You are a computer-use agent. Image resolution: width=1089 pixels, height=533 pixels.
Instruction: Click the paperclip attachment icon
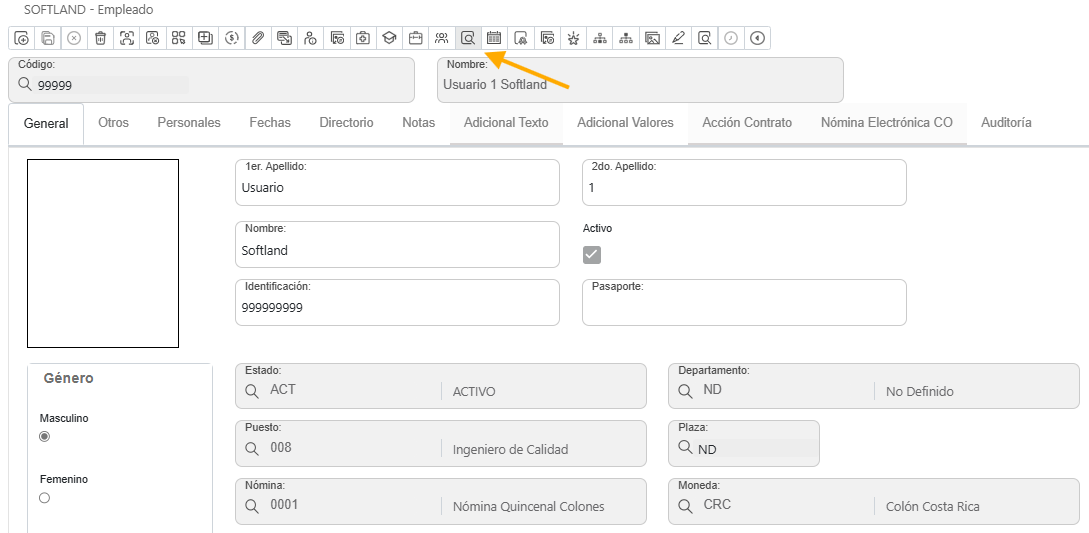click(x=257, y=38)
